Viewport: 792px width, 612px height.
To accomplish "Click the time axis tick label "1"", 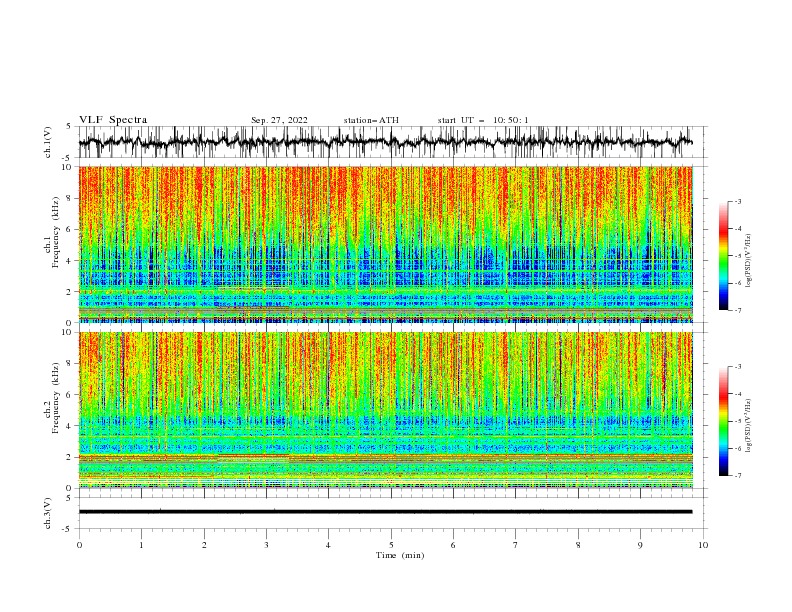I will tap(141, 545).
